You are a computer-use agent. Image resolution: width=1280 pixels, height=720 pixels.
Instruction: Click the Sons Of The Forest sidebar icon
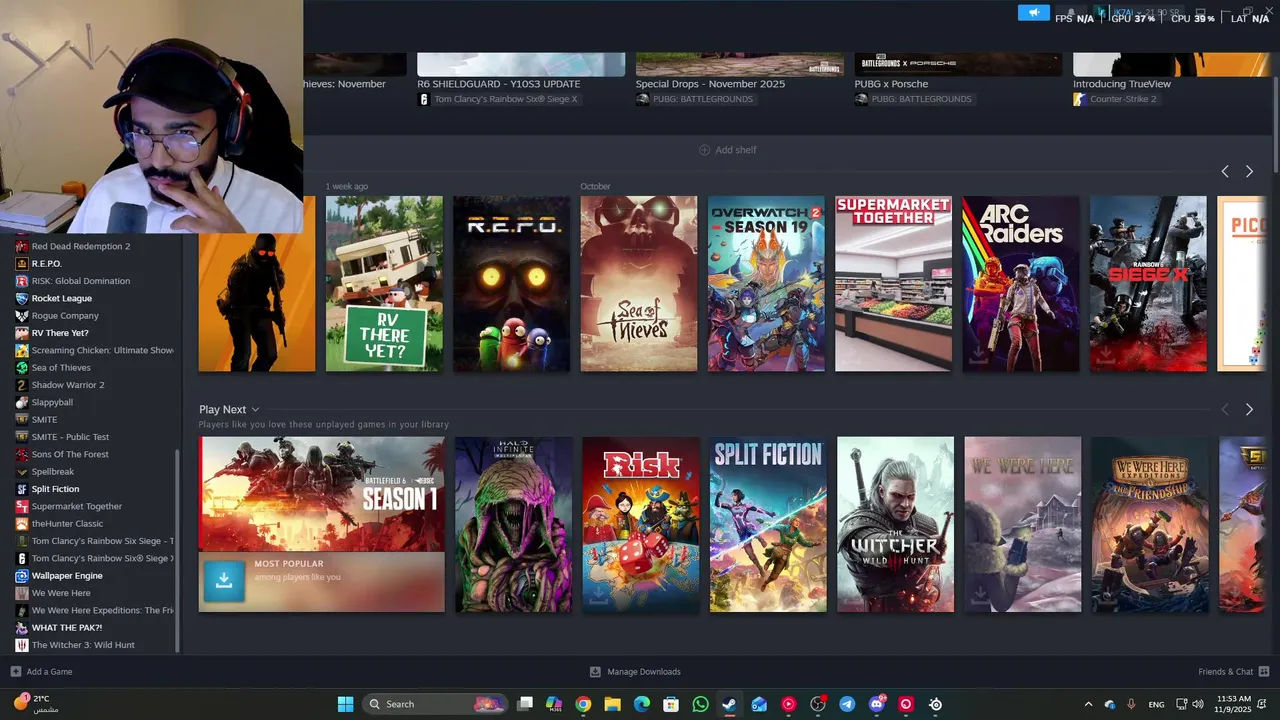(22, 454)
